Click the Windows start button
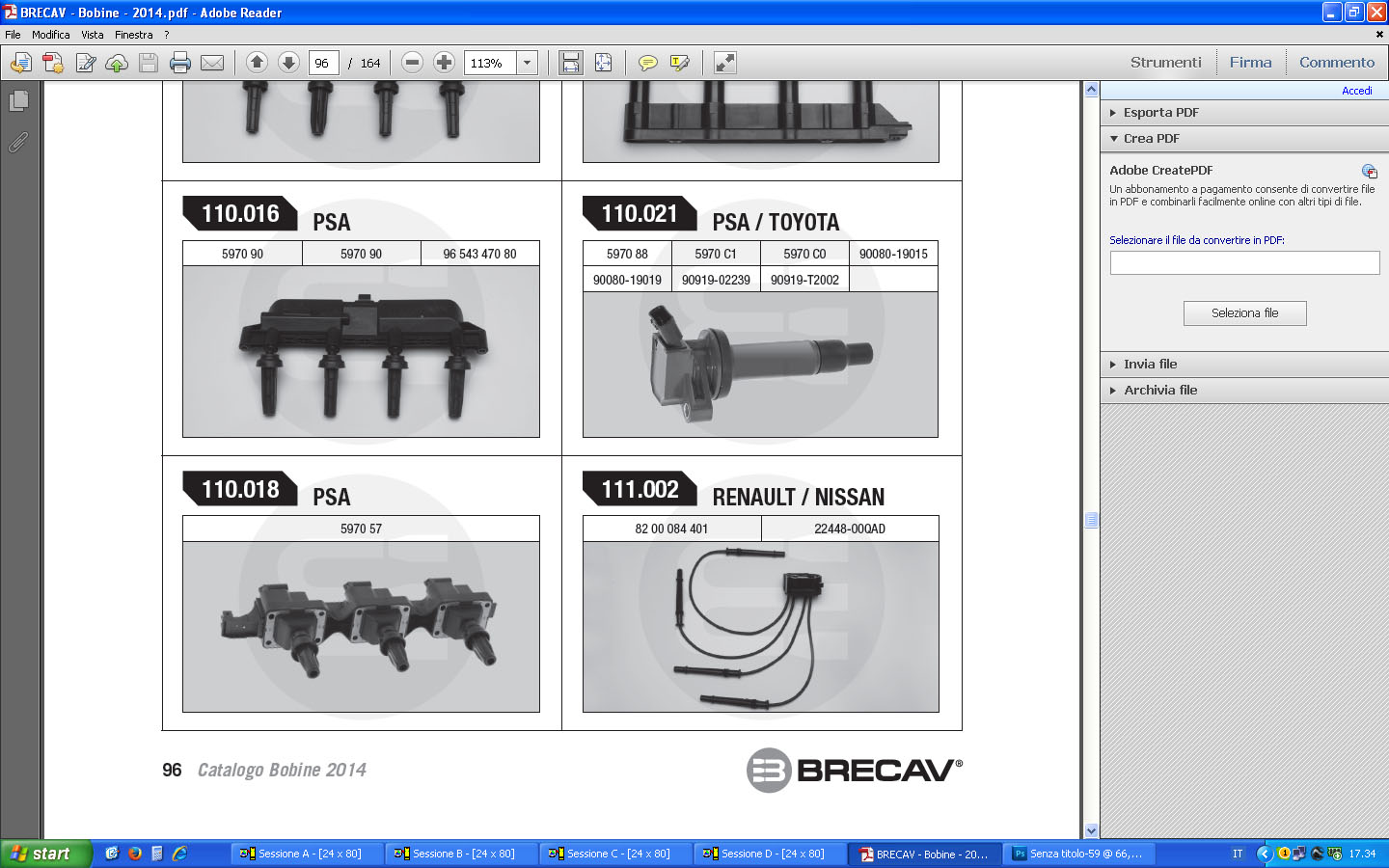The height and width of the screenshot is (868, 1389). tap(45, 854)
